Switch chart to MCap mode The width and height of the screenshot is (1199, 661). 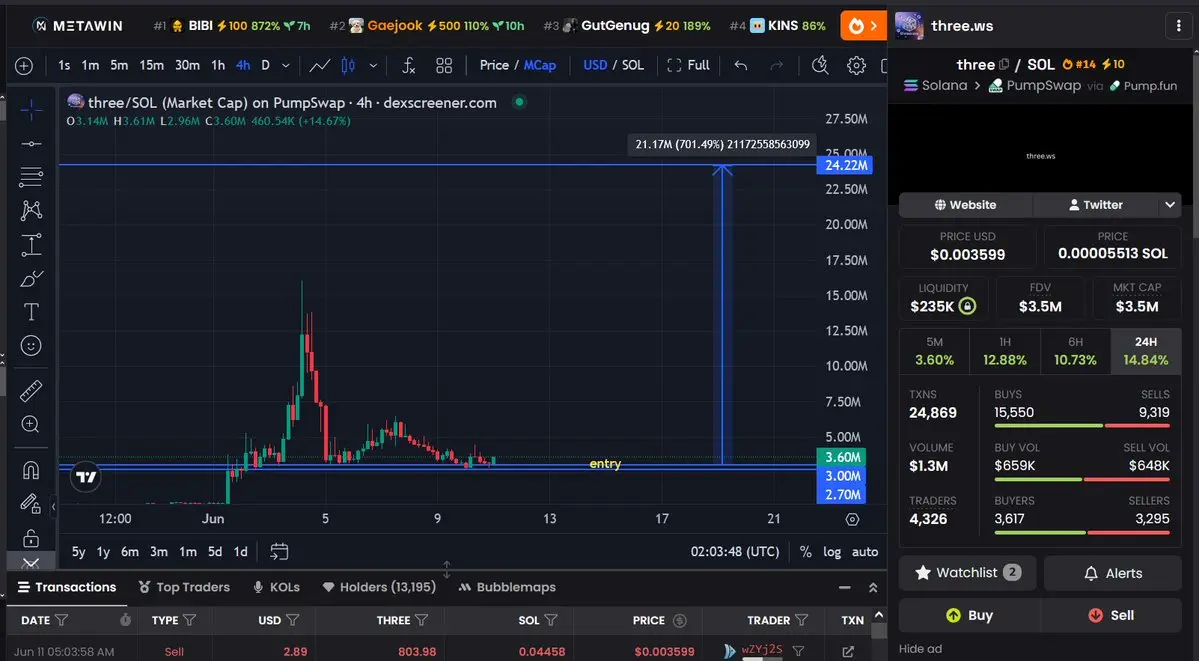pyautogui.click(x=540, y=65)
